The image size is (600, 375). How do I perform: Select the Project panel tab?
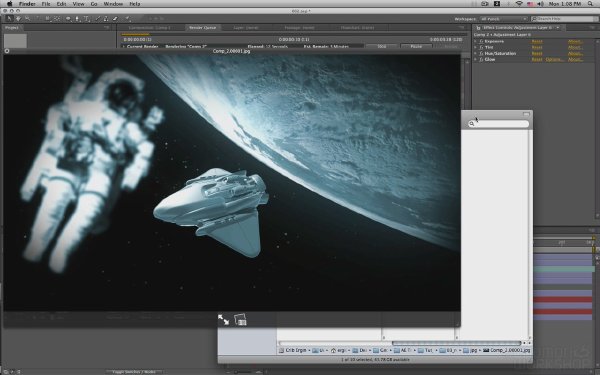(12, 28)
